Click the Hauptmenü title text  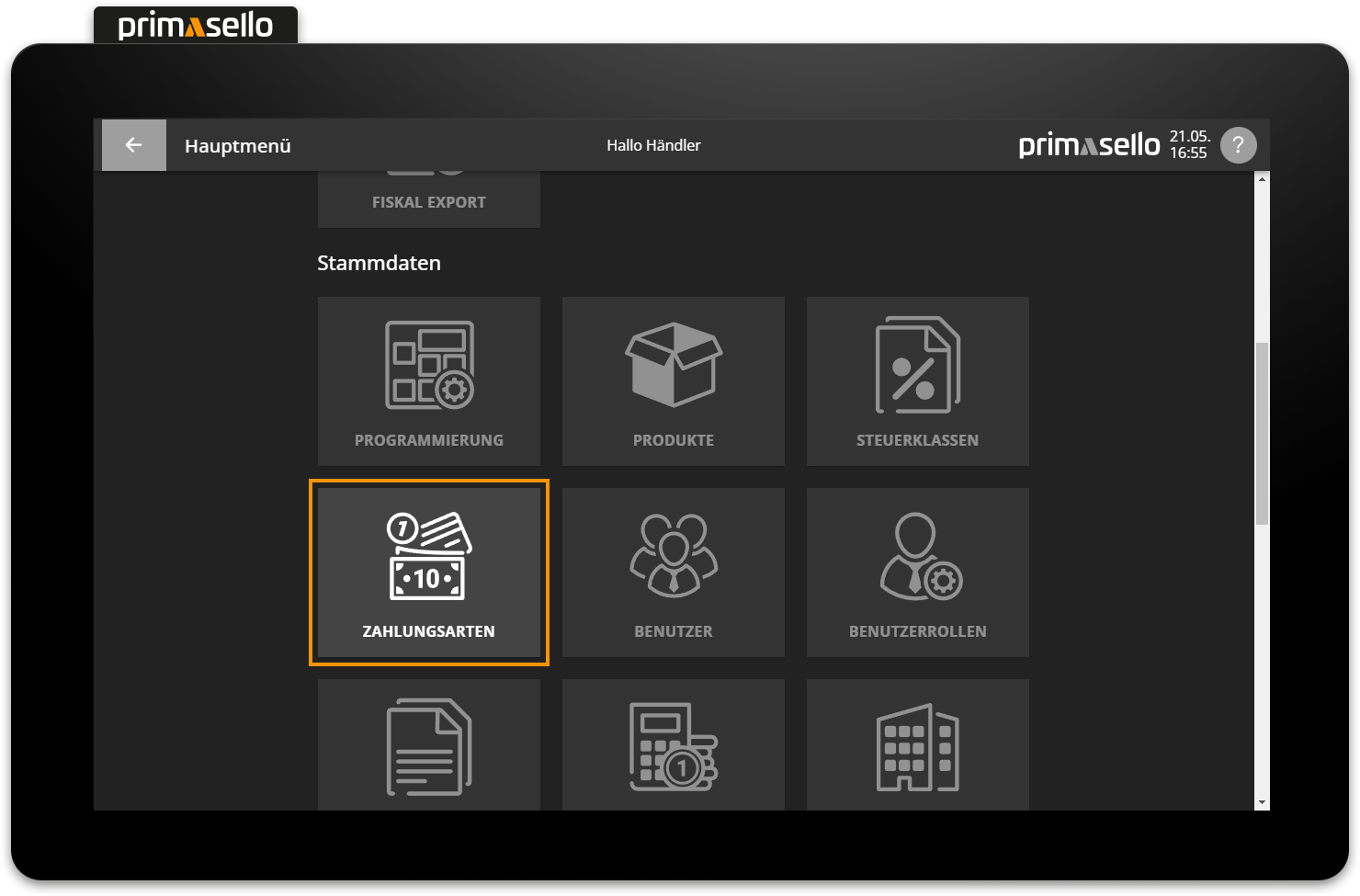coord(238,146)
